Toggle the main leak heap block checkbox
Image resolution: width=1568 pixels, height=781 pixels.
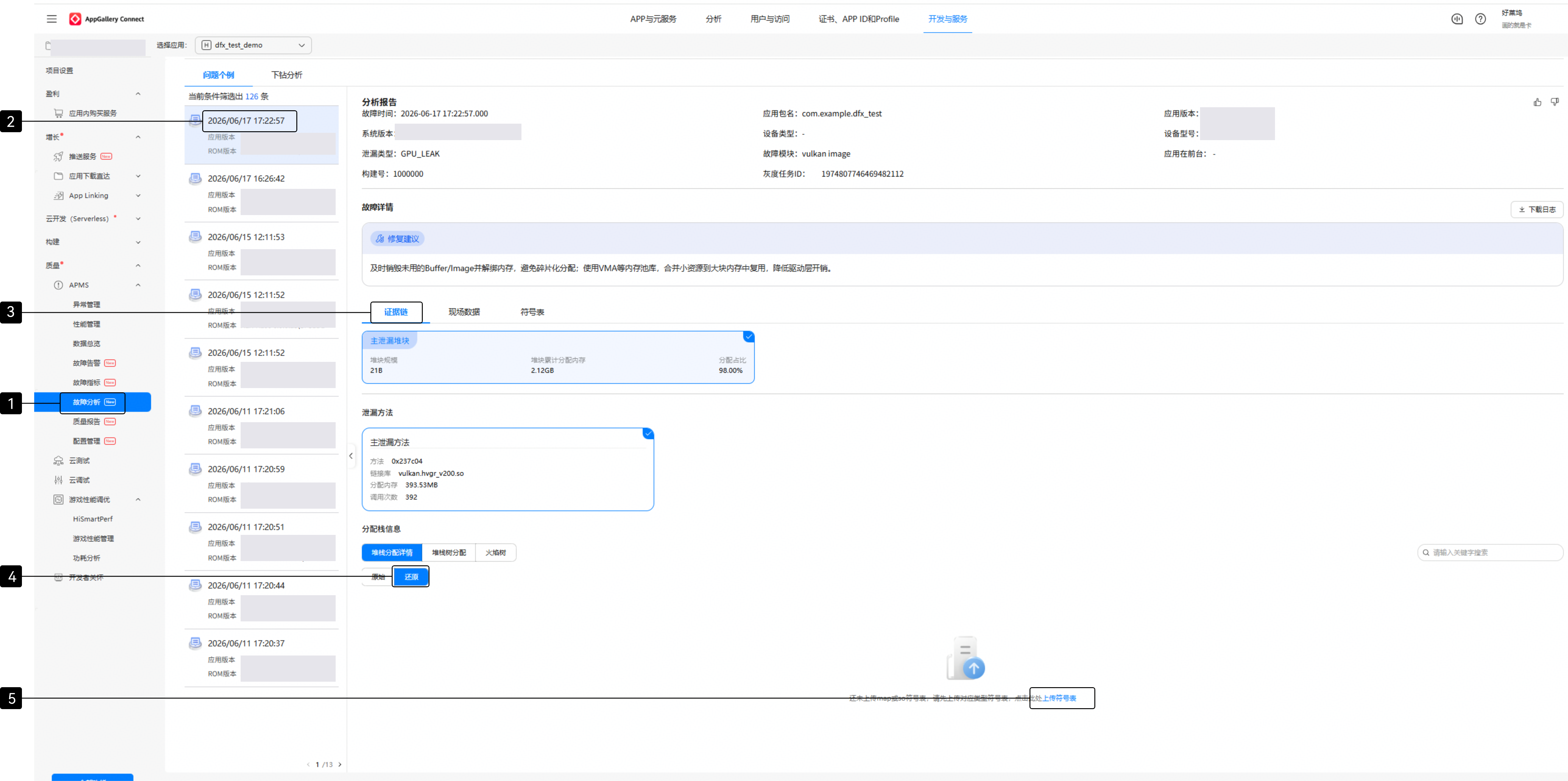click(x=749, y=337)
